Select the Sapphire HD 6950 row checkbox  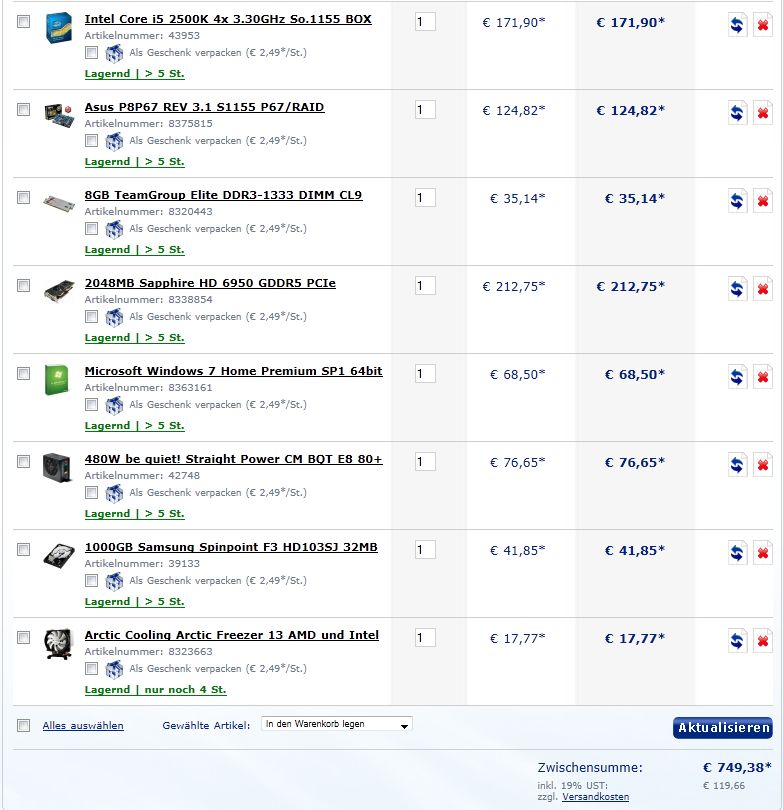[x=23, y=285]
